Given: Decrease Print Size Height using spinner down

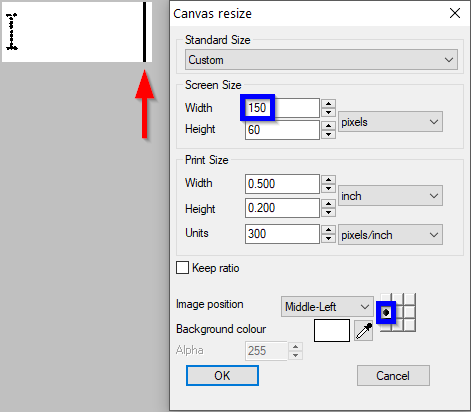Looking at the screenshot, I should click(328, 212).
